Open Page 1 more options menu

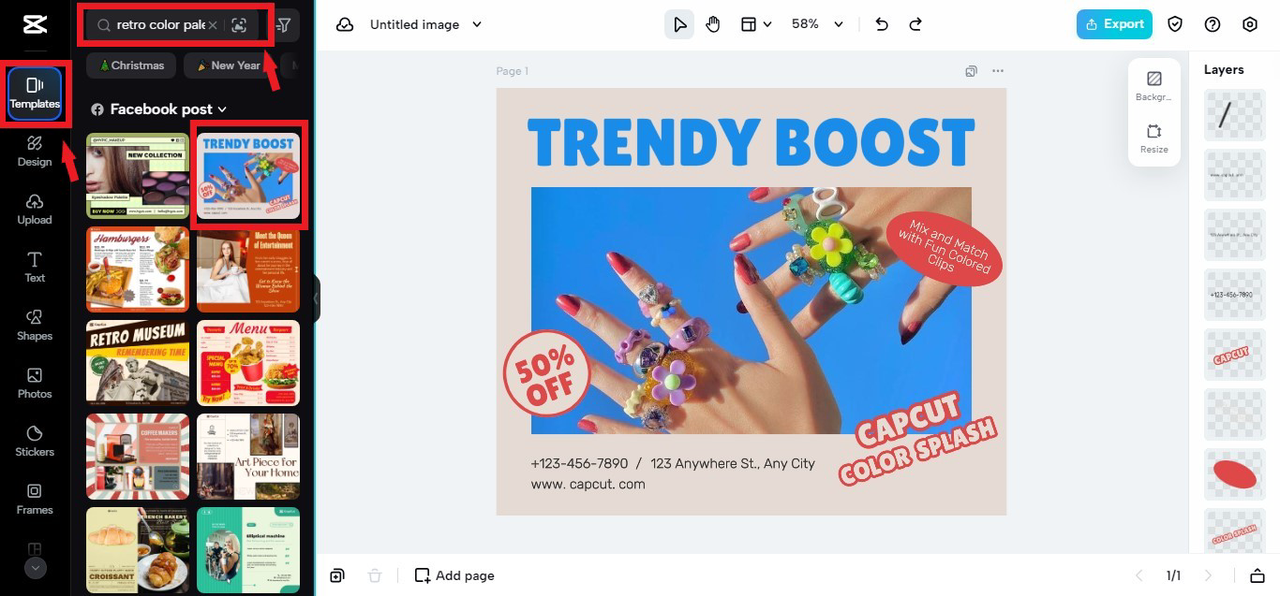[x=997, y=71]
